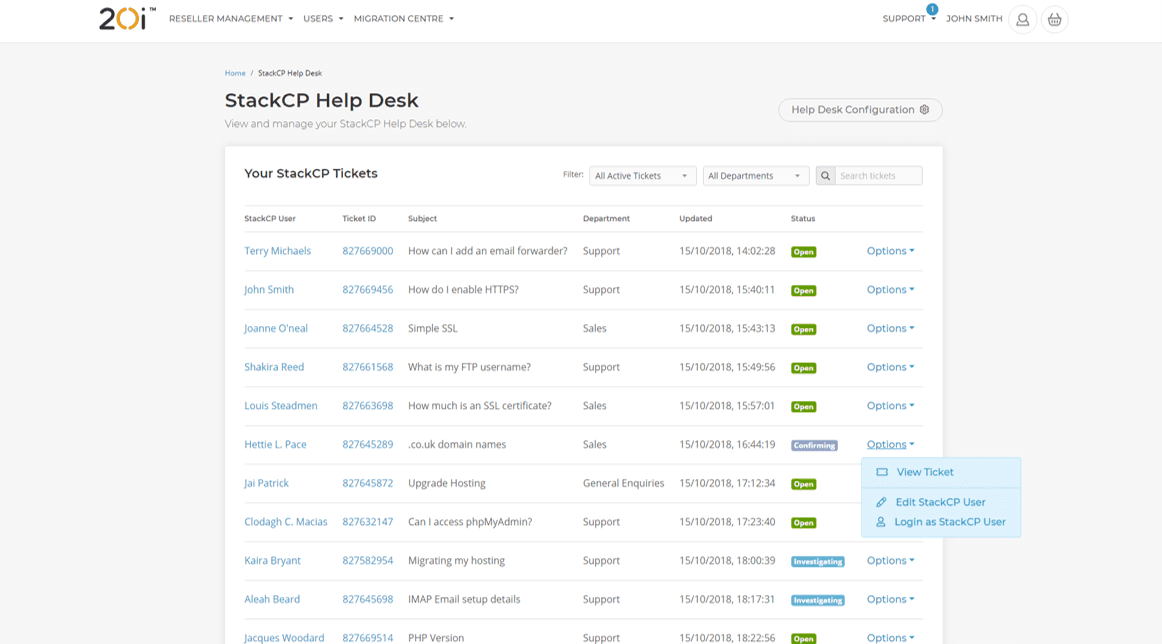Screen dimensions: 1162x644
Task: Open ticket 827669456
Action: coord(368,290)
